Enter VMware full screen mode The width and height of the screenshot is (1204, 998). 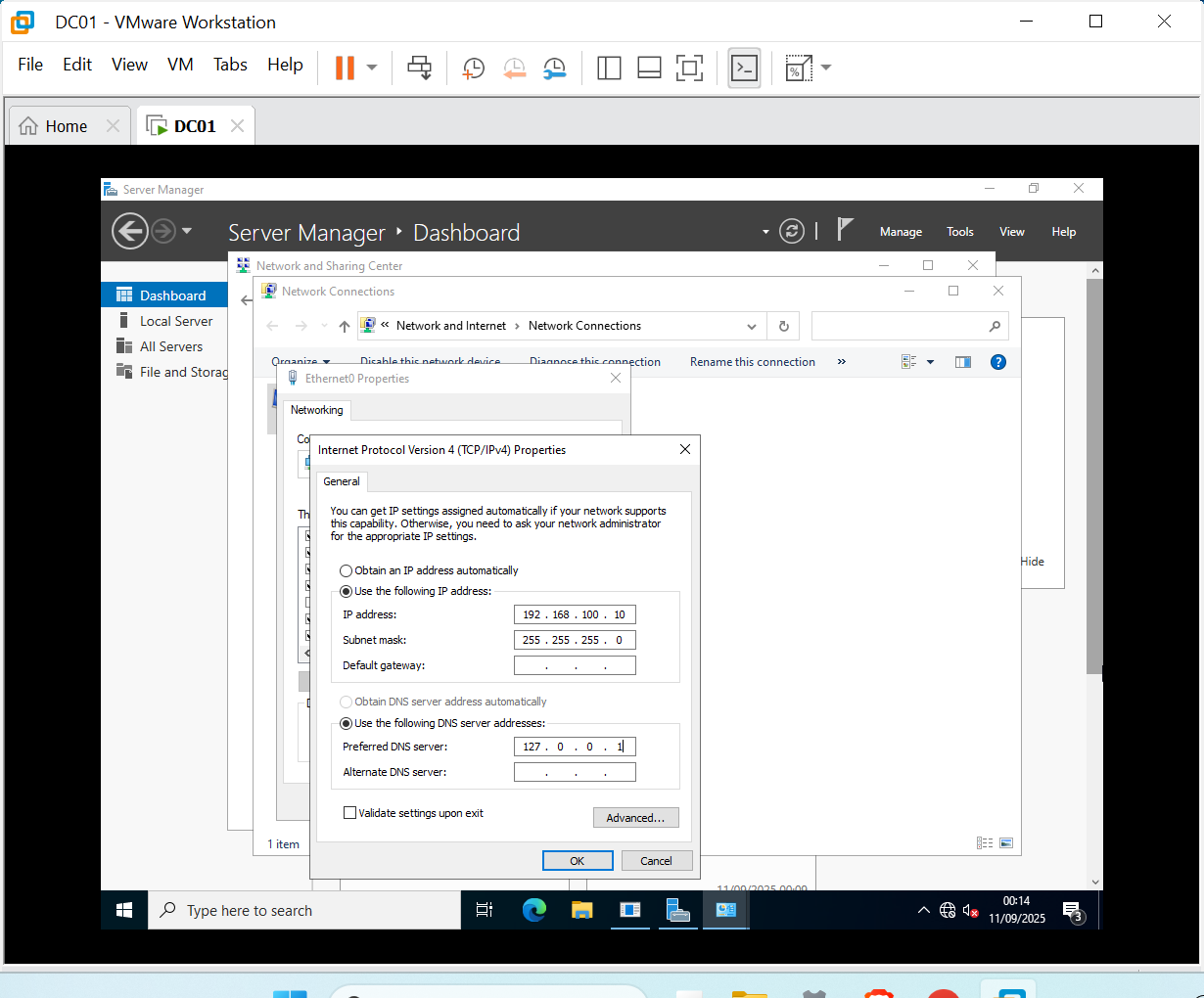coord(689,68)
